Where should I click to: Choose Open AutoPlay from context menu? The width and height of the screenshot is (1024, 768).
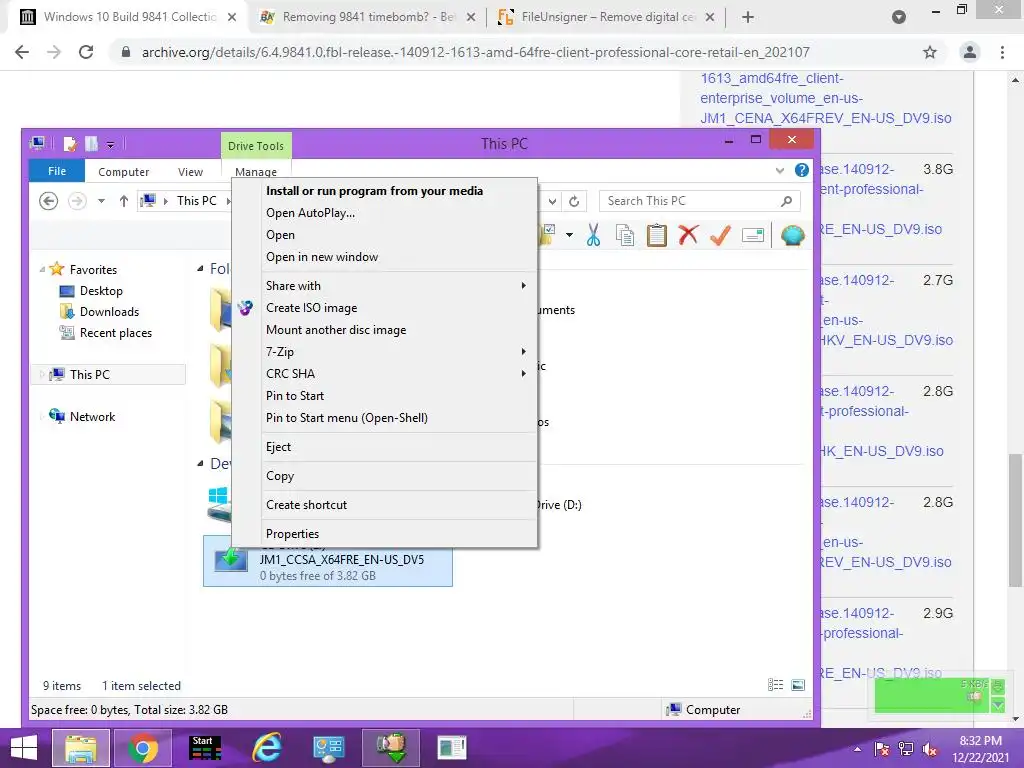310,213
